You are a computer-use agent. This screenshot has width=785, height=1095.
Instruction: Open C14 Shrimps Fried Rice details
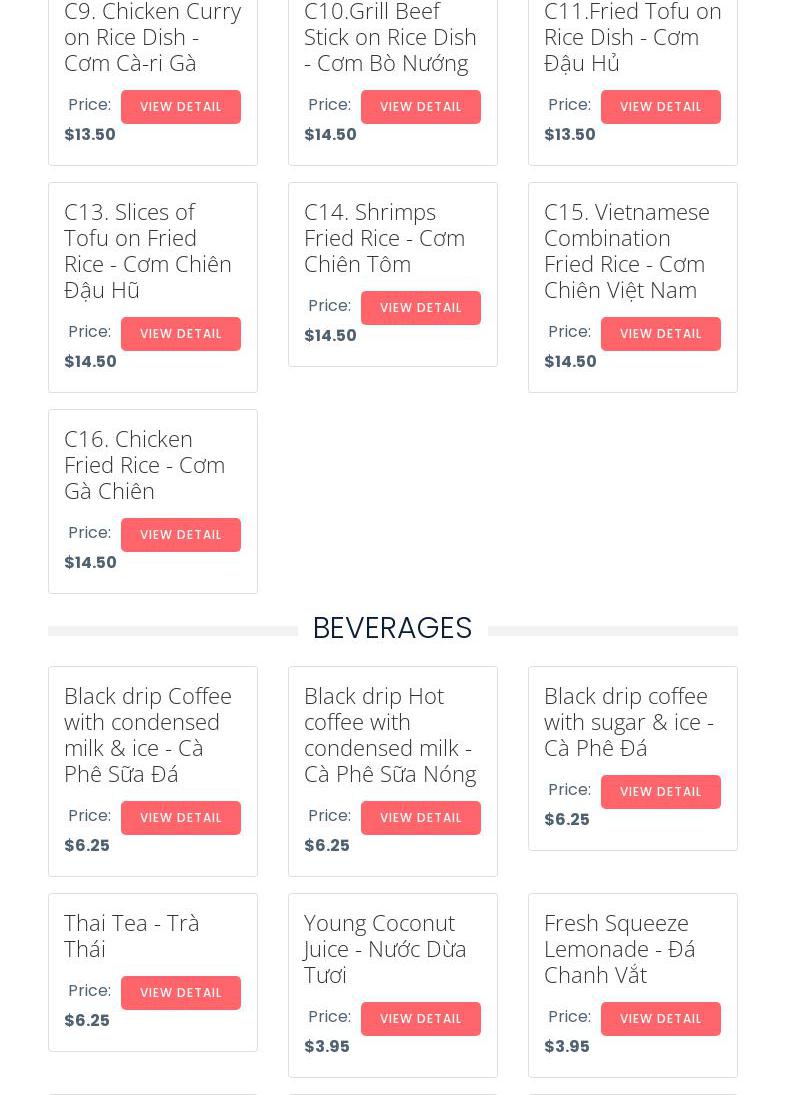420,308
